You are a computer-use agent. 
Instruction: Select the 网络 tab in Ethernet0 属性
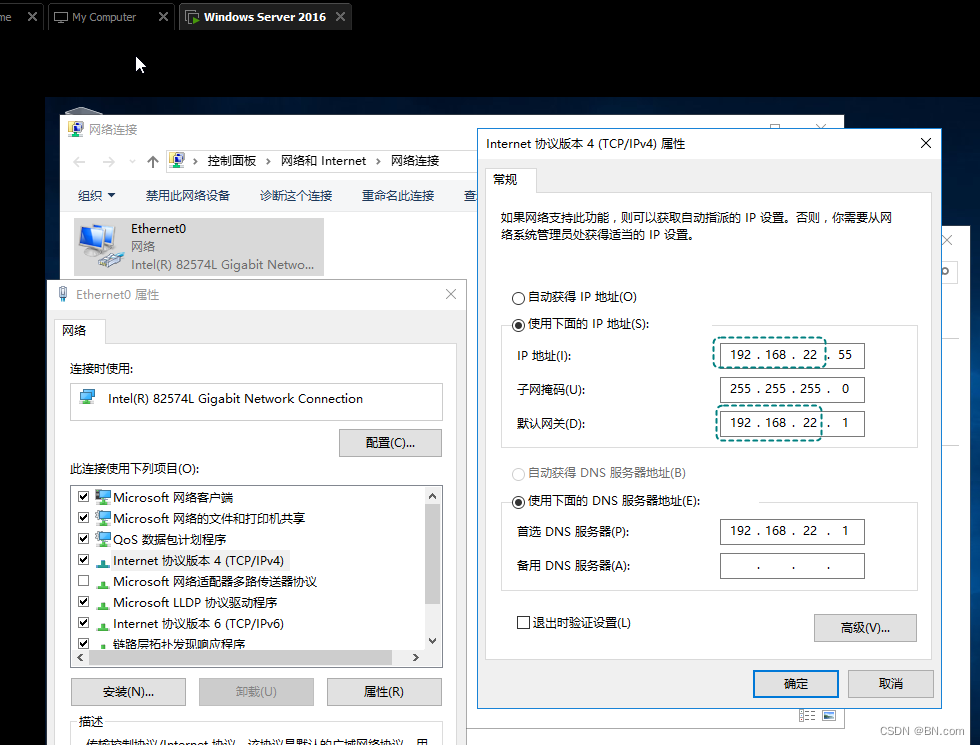pos(79,331)
